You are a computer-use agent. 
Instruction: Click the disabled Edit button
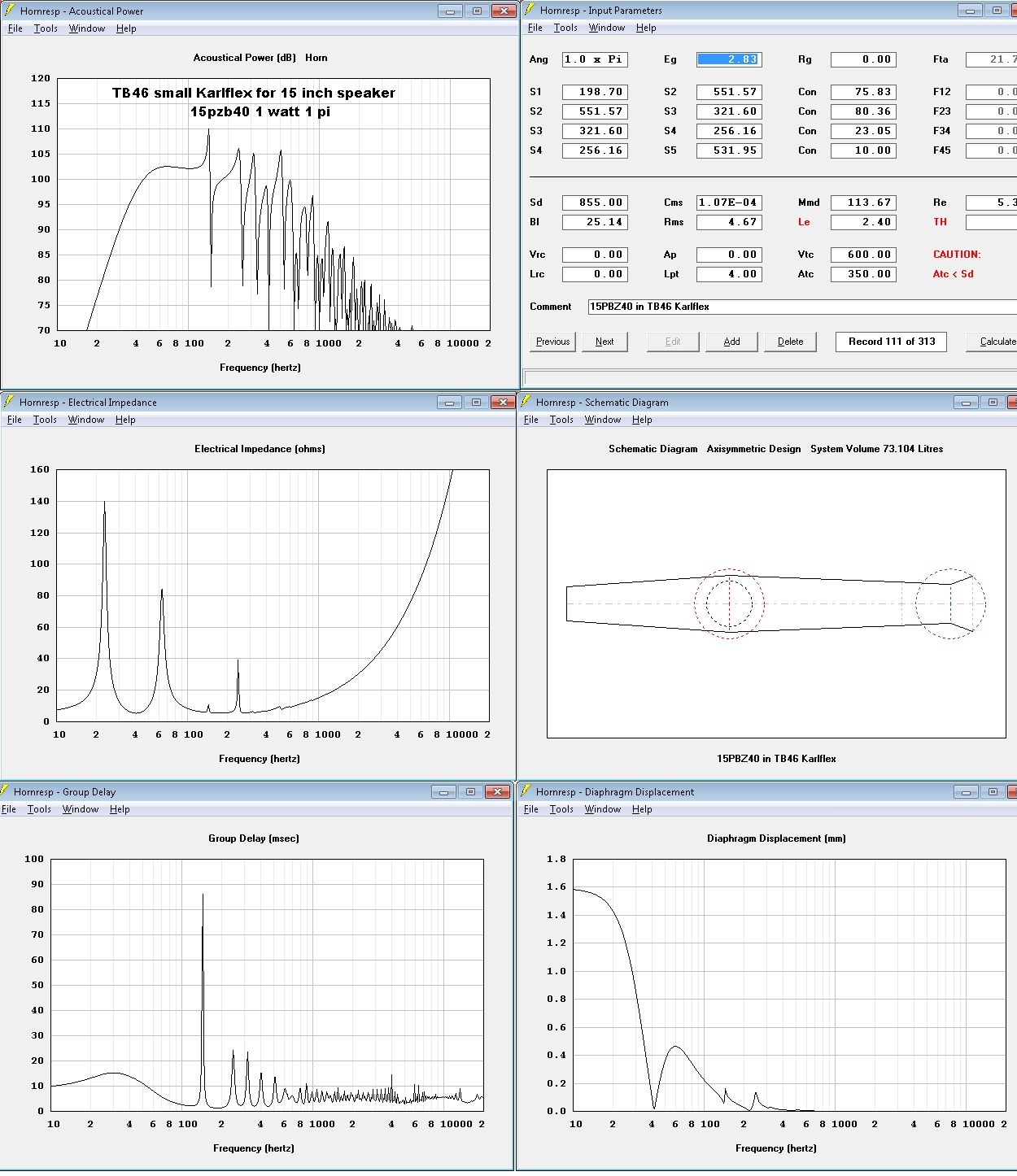[673, 342]
